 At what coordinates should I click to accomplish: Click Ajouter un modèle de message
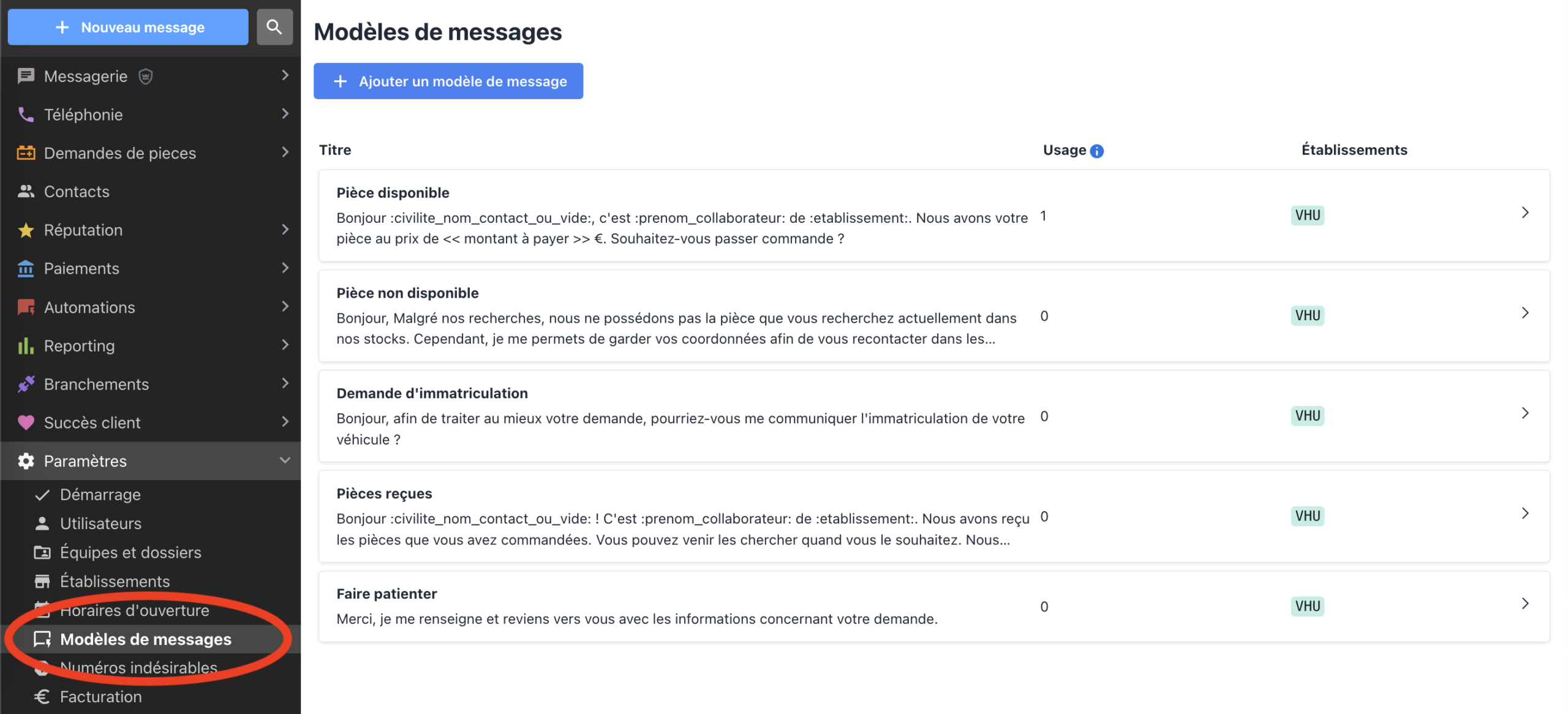click(x=448, y=81)
